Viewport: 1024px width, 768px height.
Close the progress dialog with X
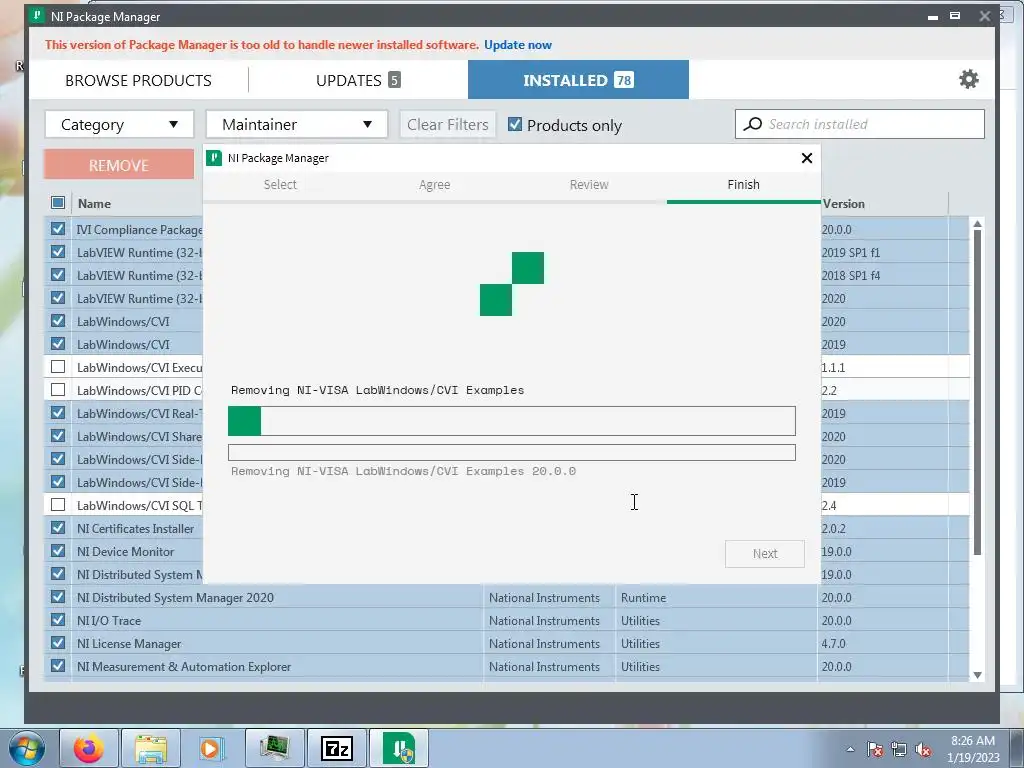click(807, 158)
